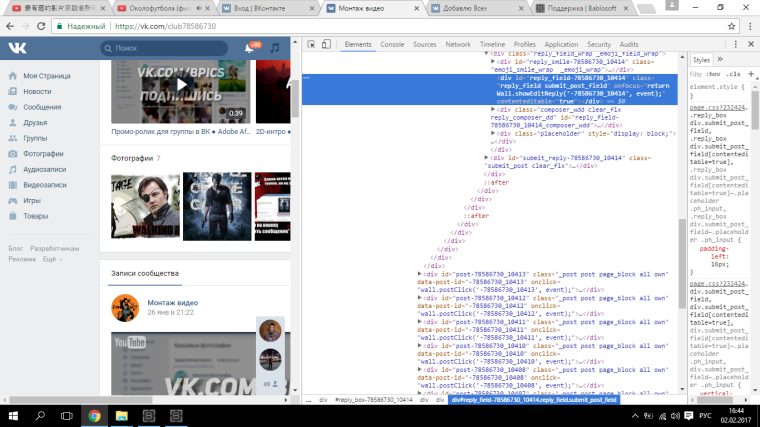The width and height of the screenshot is (760, 427).
Task: Open the VK music player icon
Action: 273,48
